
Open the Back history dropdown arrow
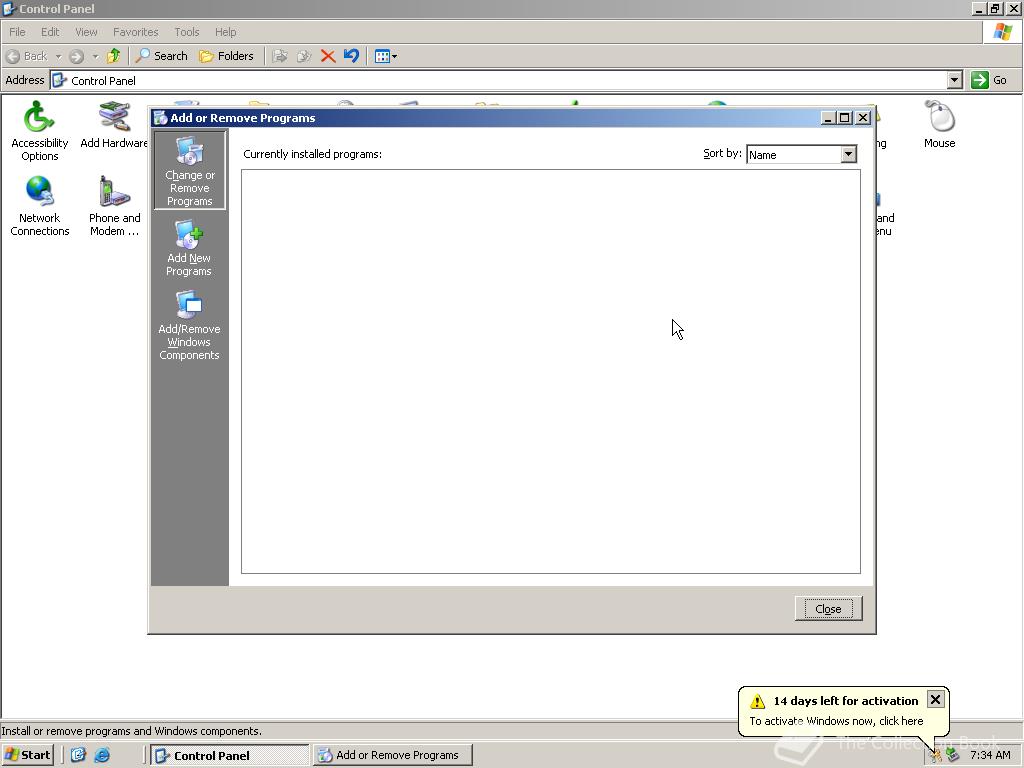coord(58,57)
